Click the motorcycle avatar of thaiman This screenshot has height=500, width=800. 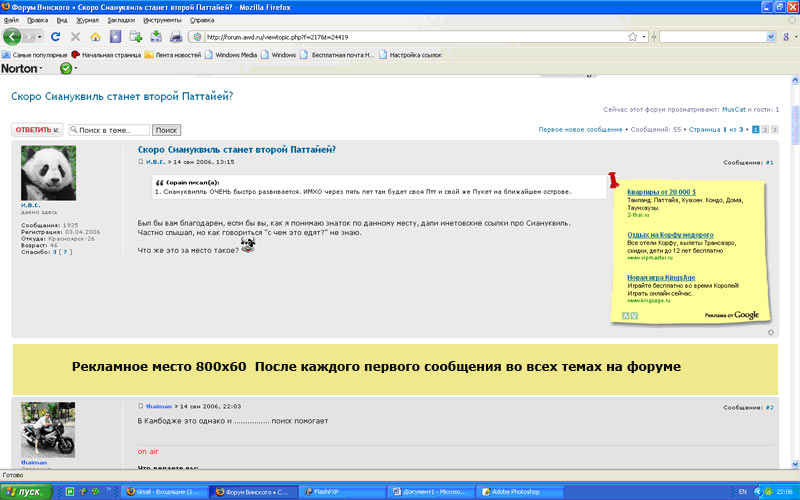point(48,430)
